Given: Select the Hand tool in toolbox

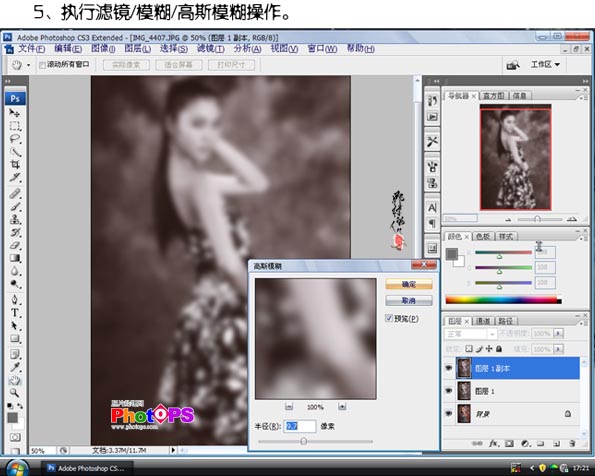Looking at the screenshot, I should [15, 380].
